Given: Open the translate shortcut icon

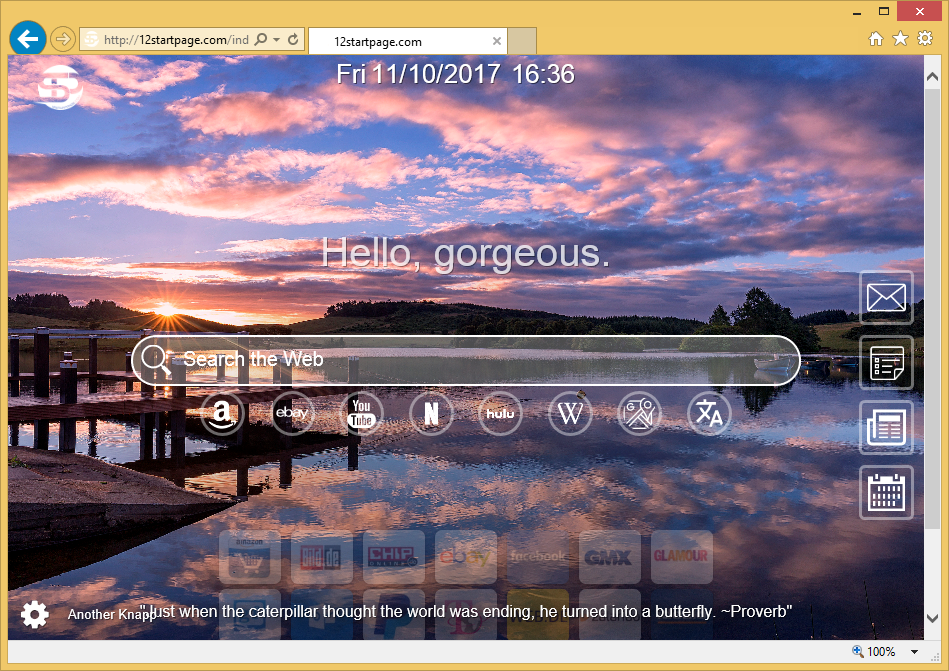Looking at the screenshot, I should coord(709,414).
